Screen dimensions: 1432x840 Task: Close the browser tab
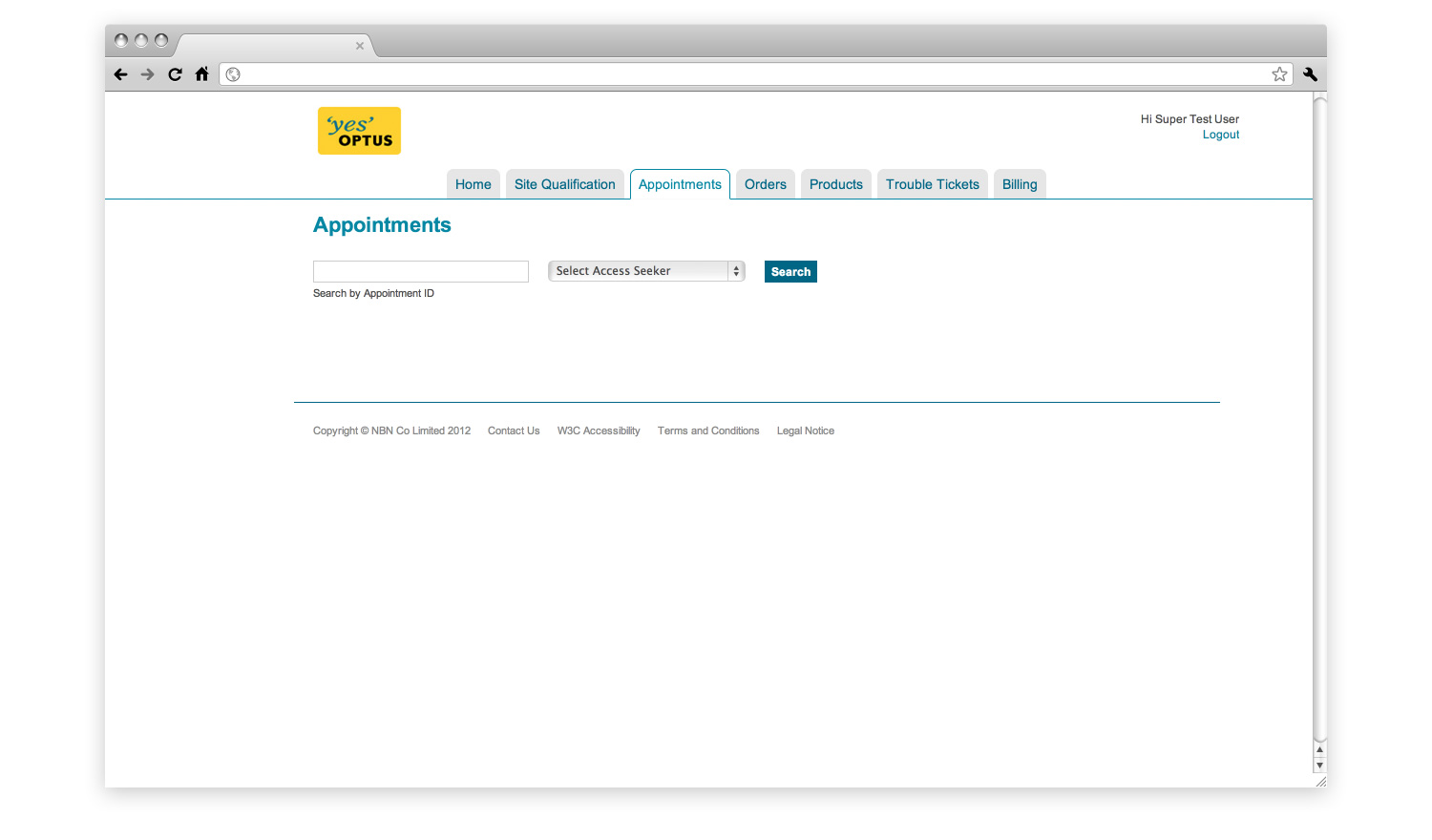point(360,46)
